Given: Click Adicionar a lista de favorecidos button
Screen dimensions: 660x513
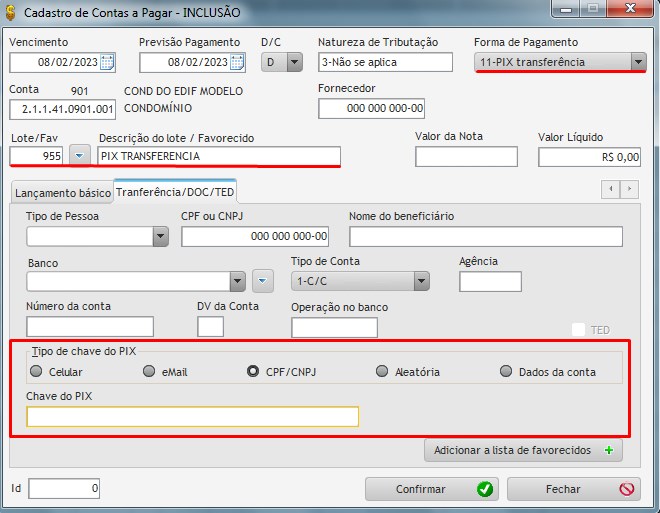Looking at the screenshot, I should click(x=523, y=450).
